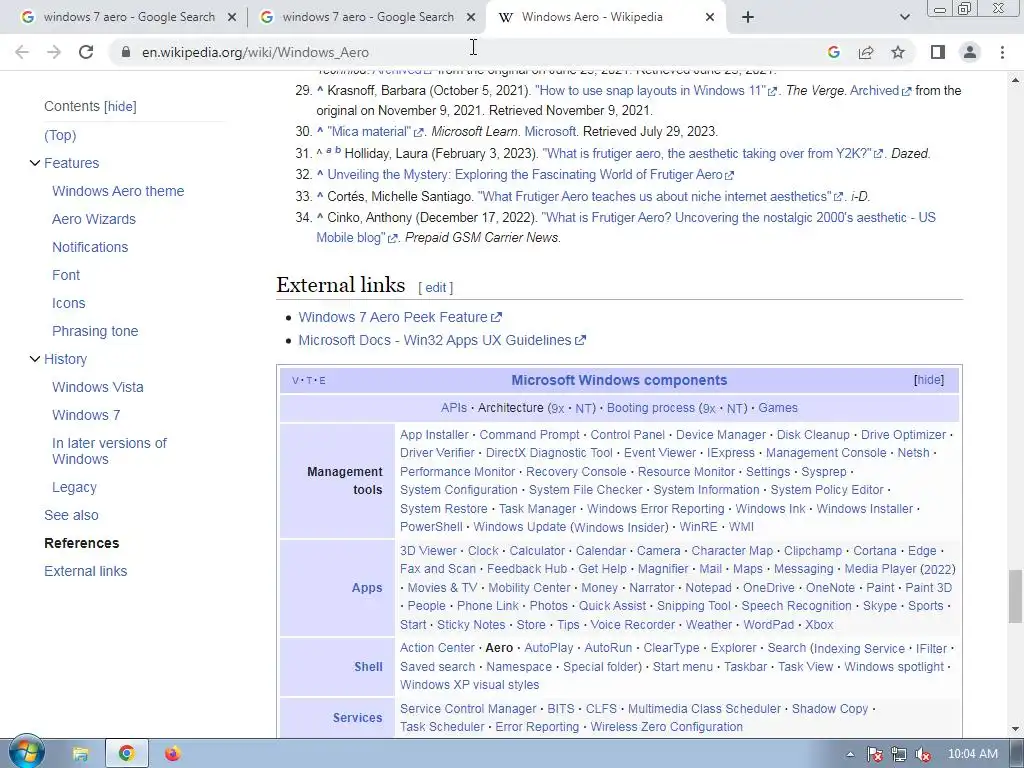The width and height of the screenshot is (1024, 768).
Task: Reload the Wikipedia page
Action: click(86, 52)
